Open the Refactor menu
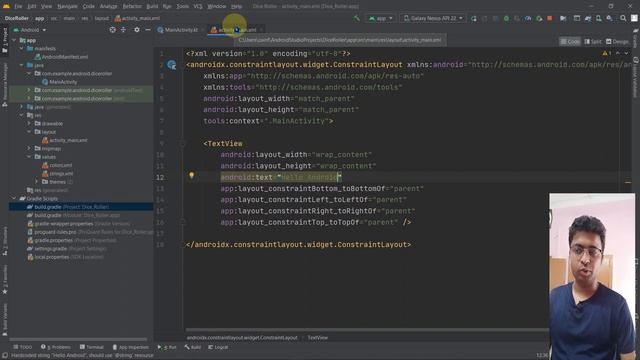 (x=132, y=6)
